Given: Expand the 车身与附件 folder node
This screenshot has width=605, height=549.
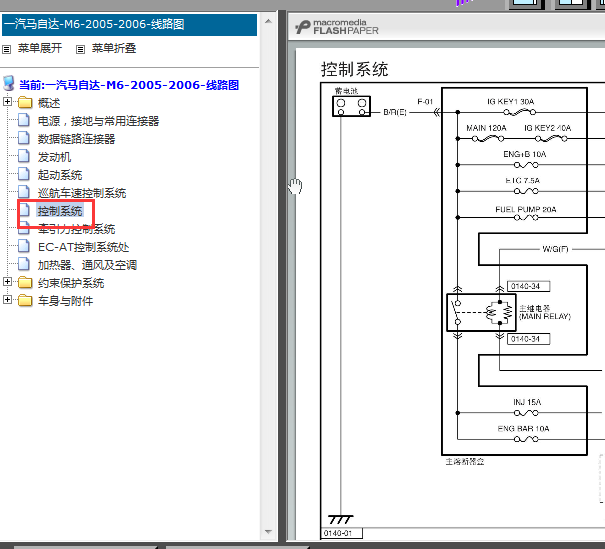Looking at the screenshot, I should 8,301.
